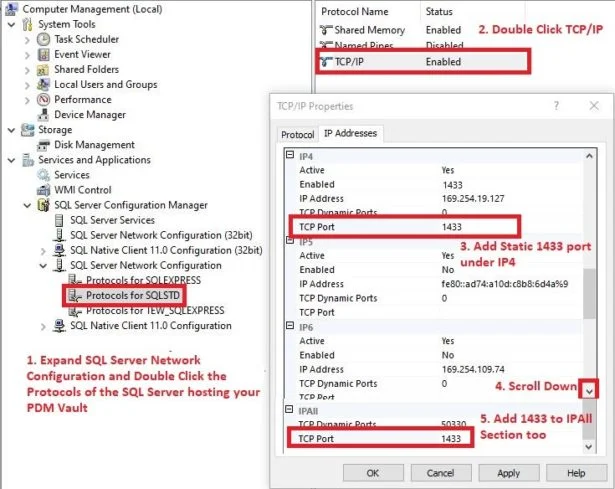This screenshot has height=489, width=615.
Task: Select the IP6 IP Address 169.254.109.74 value
Action: click(x=473, y=369)
